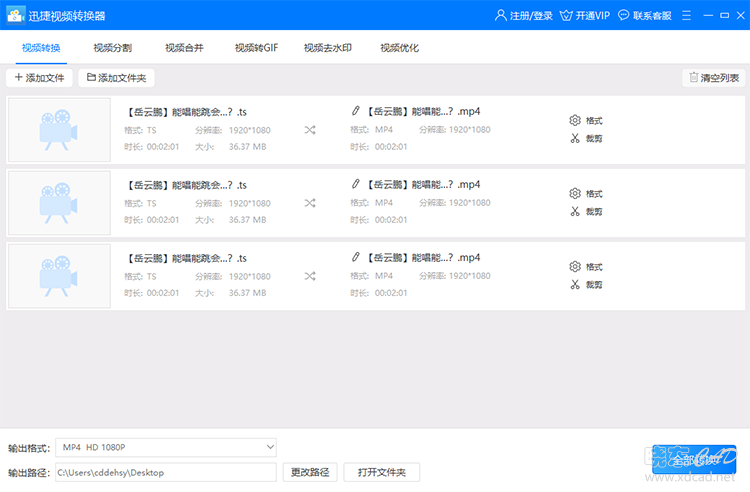Open the 注册/登录 account link

(x=523, y=15)
